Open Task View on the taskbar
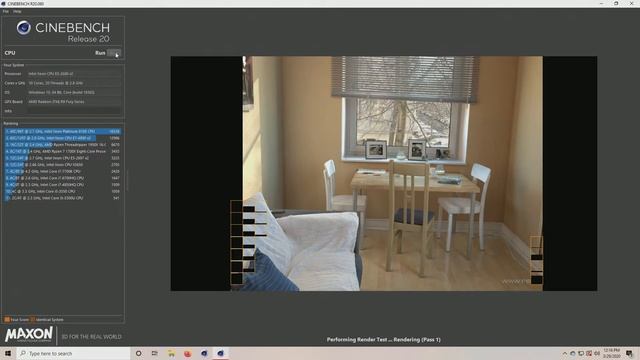This screenshot has height=360, width=640. point(155,353)
